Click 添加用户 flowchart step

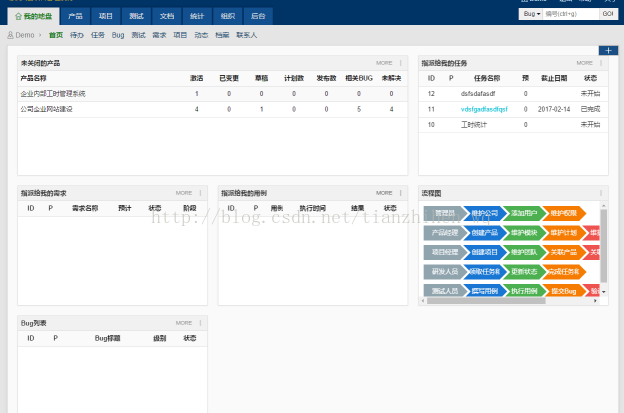[x=524, y=213]
